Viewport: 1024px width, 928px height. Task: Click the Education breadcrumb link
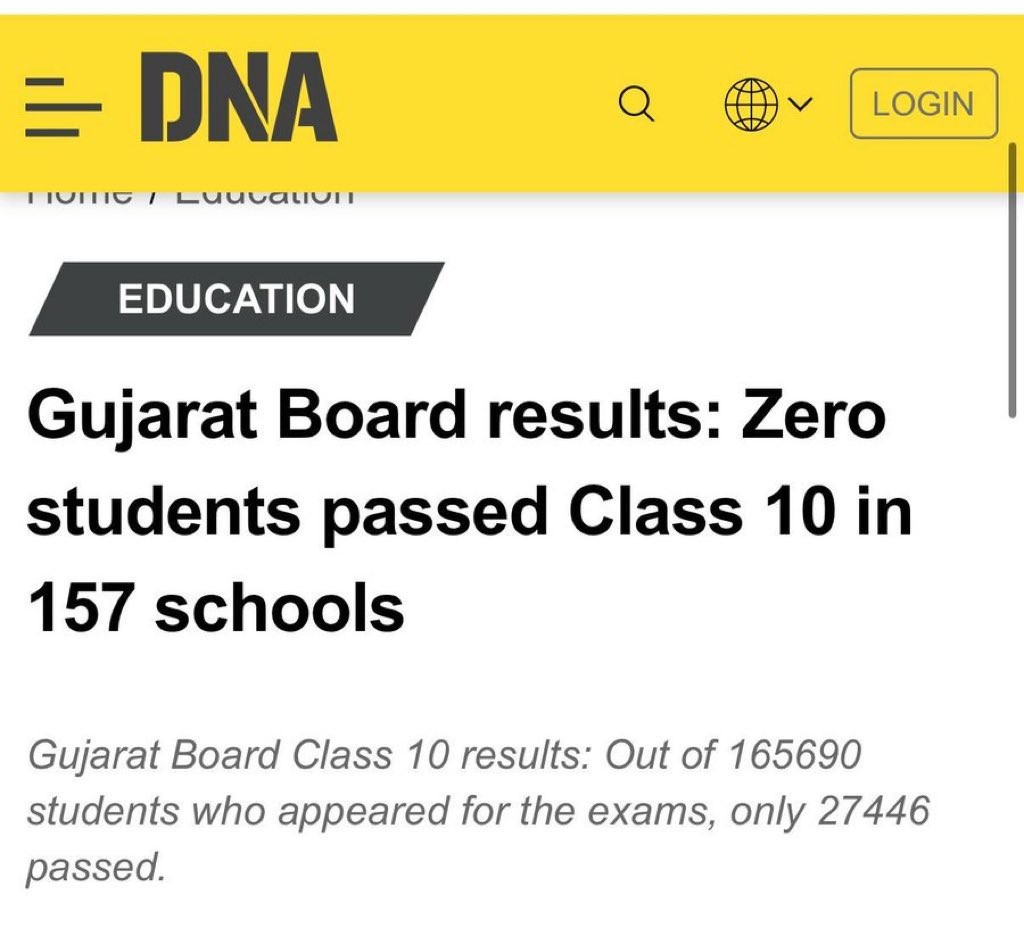point(266,195)
